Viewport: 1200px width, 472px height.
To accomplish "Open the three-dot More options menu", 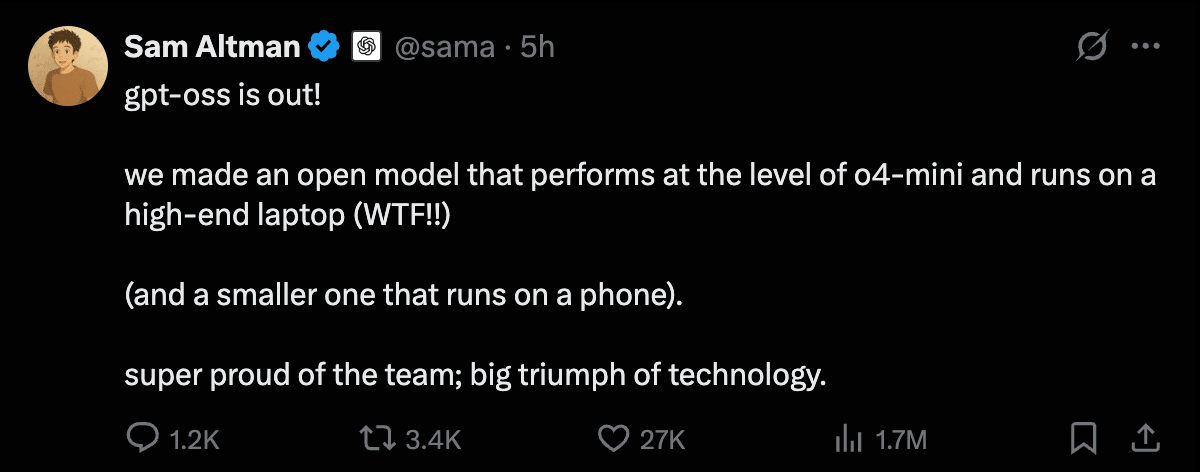I will coord(1145,46).
